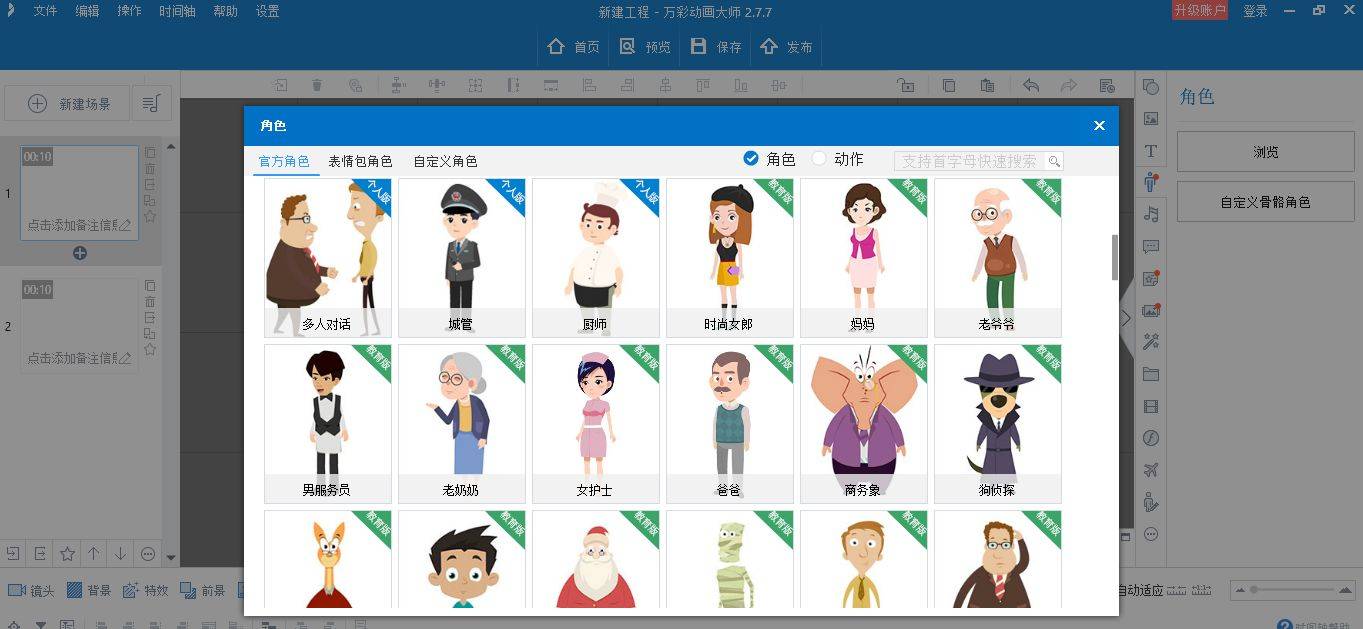Select the 角色 radio option

point(751,159)
